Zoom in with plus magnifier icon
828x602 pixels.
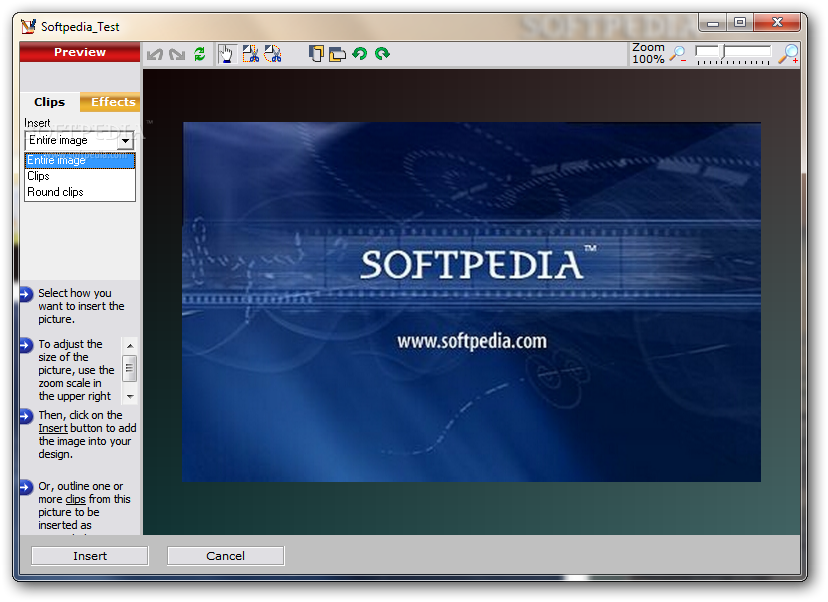pyautogui.click(x=788, y=54)
